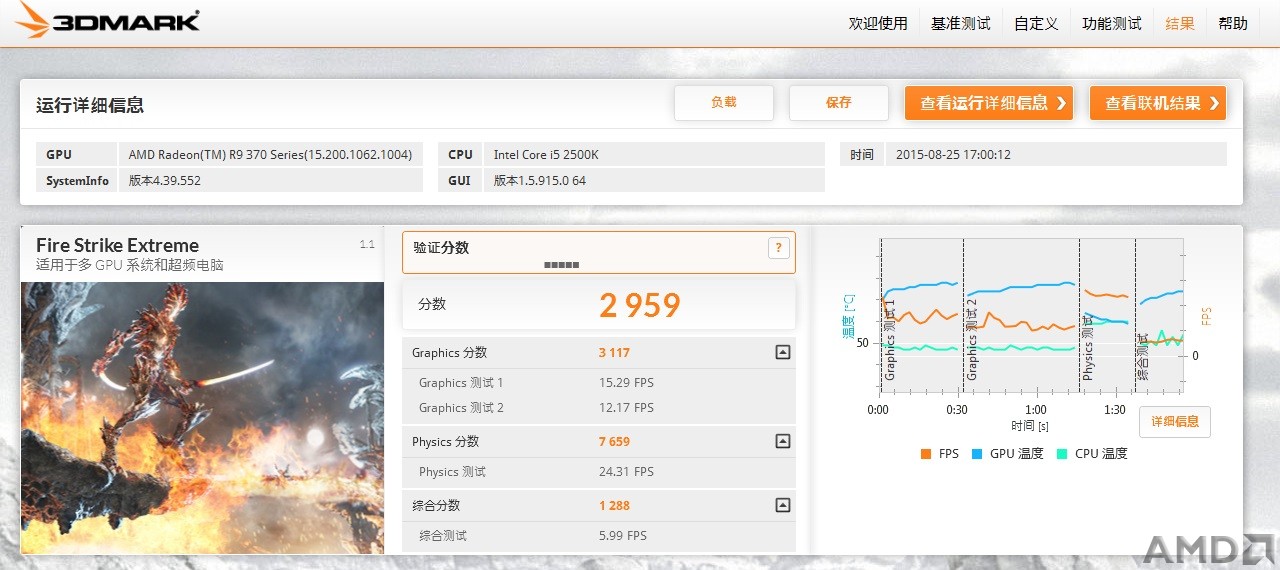Open the 自定义 tab
Viewport: 1280px width, 570px height.
coord(1036,23)
